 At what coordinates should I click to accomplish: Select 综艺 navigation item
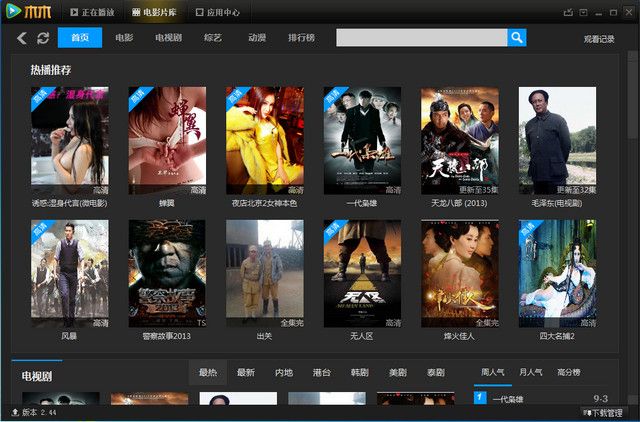click(x=213, y=38)
